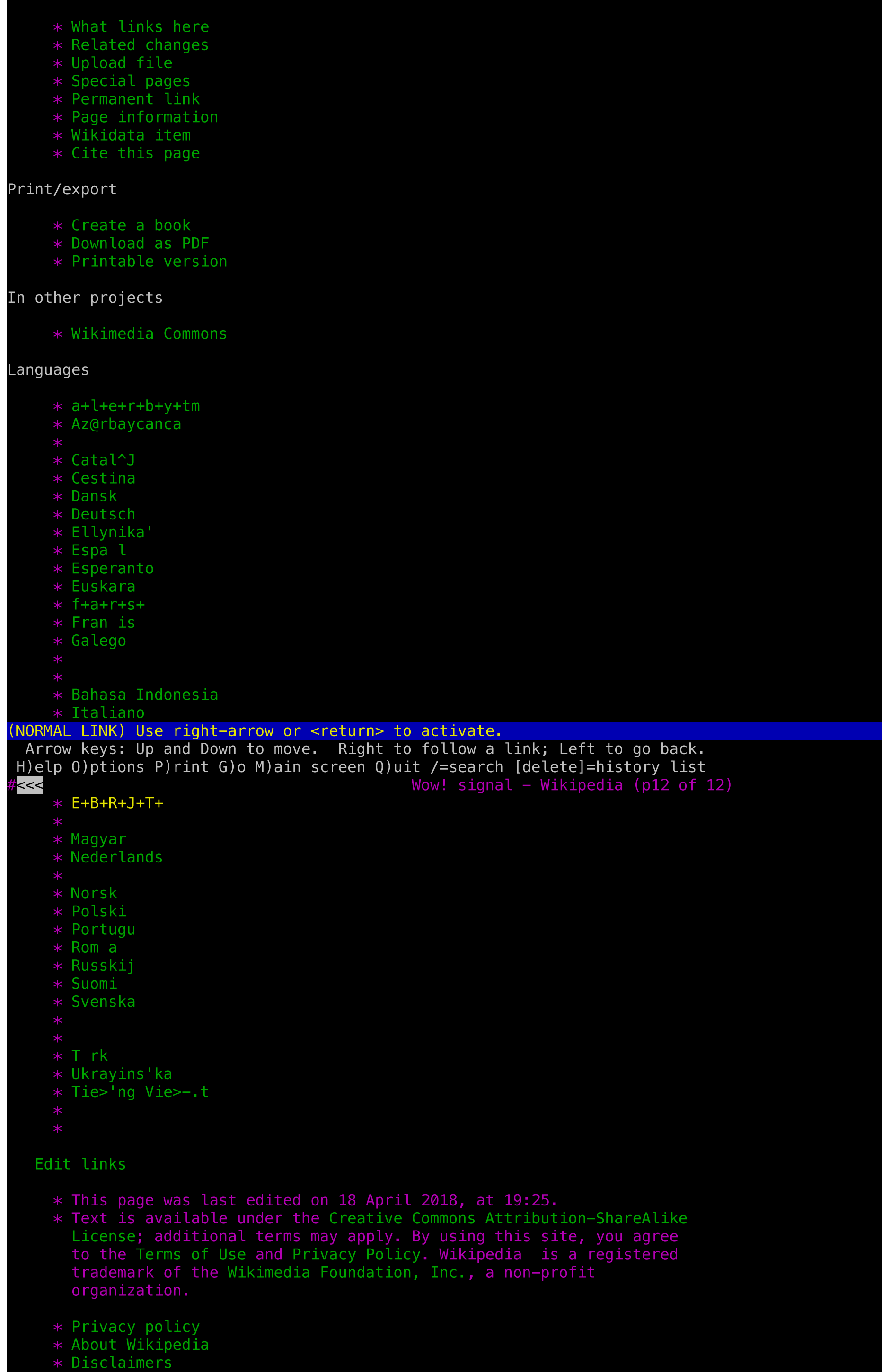Follow the 'Related changes' link

pos(141,45)
